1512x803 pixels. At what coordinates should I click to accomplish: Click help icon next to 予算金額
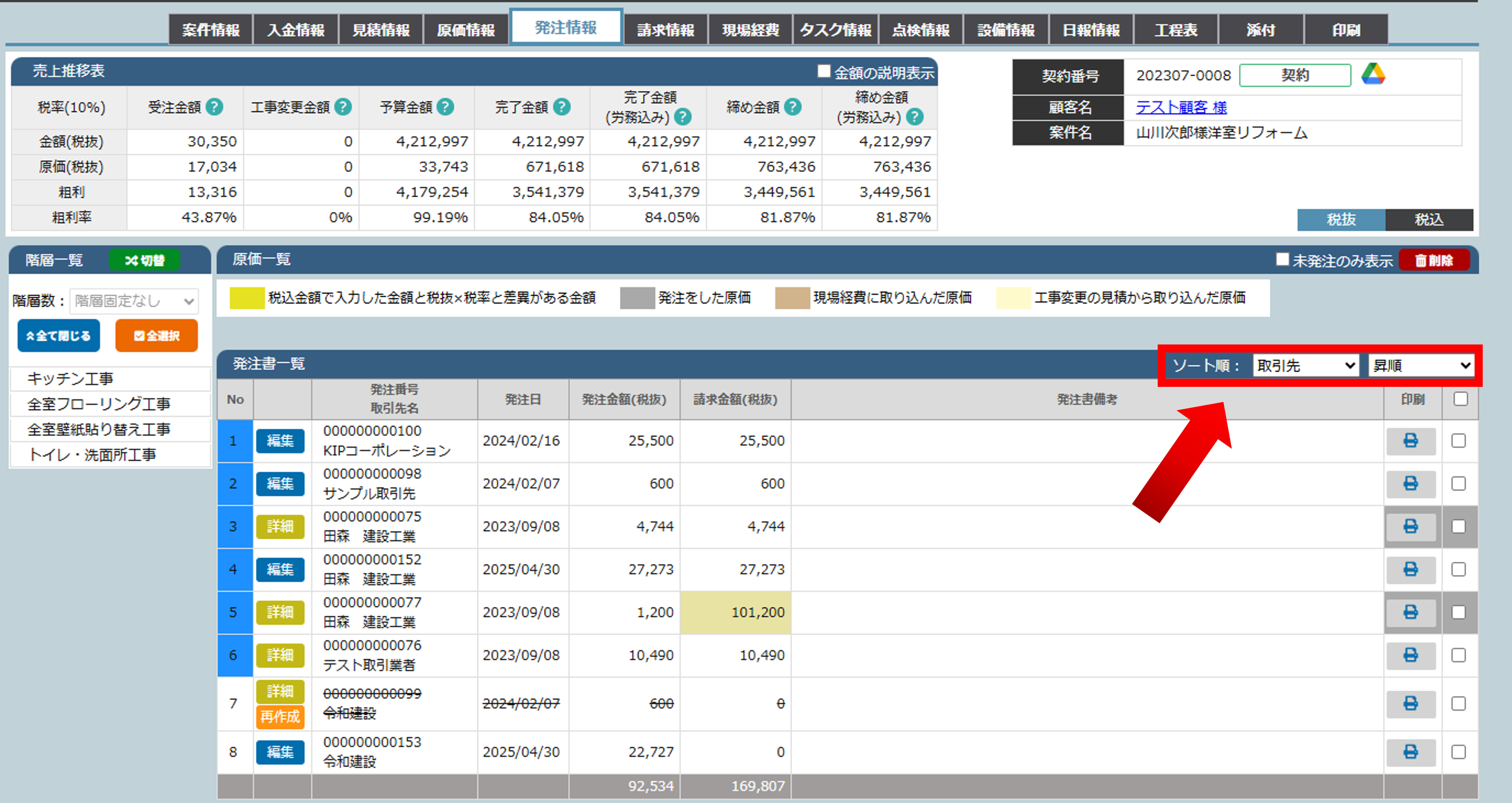pyautogui.click(x=446, y=107)
